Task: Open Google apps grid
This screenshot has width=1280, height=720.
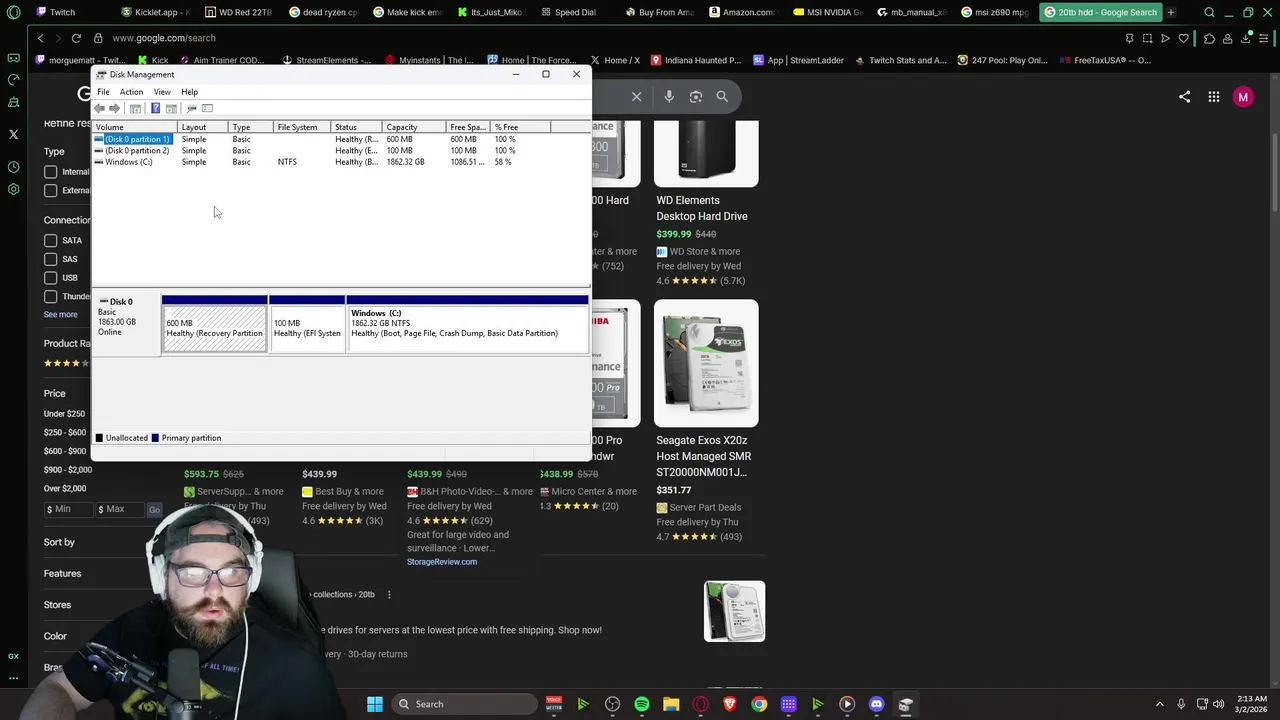Action: [x=1214, y=97]
